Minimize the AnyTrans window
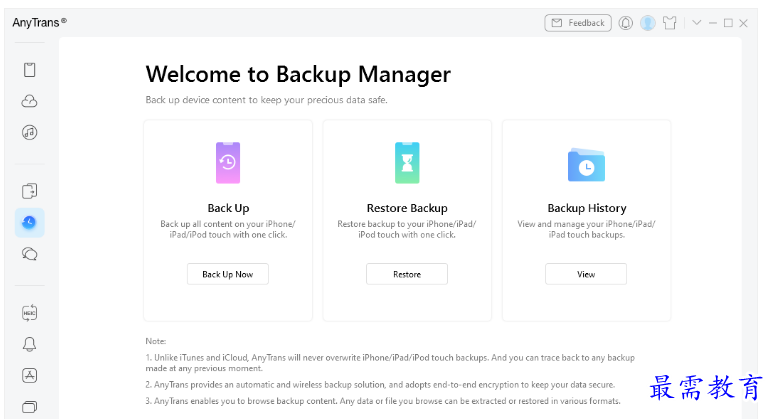This screenshot has height=419, width=771. point(712,23)
